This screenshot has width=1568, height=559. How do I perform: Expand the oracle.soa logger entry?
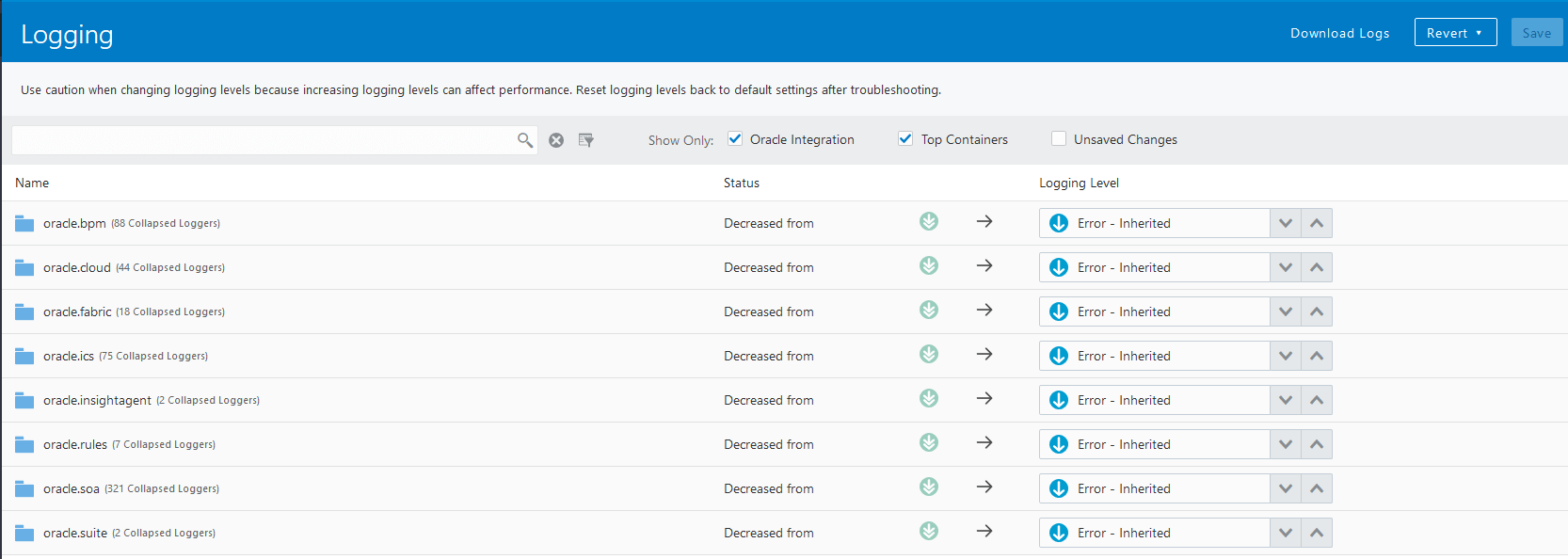(x=72, y=488)
